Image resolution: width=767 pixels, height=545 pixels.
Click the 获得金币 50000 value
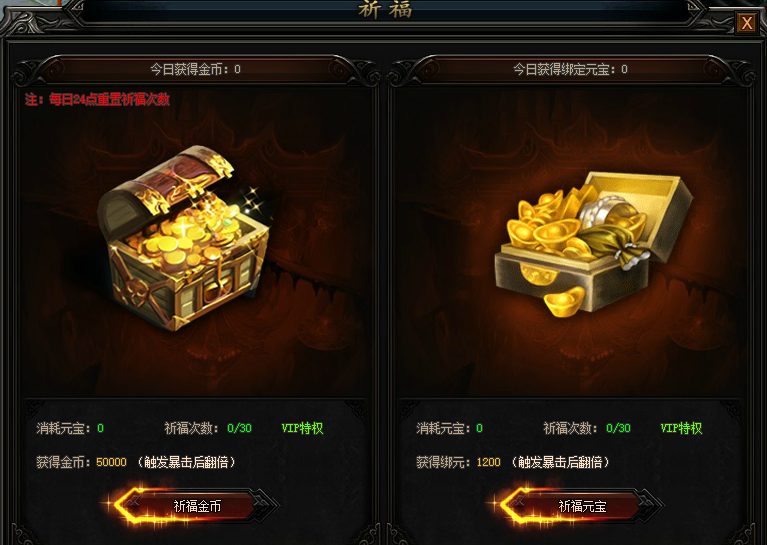pos(111,462)
